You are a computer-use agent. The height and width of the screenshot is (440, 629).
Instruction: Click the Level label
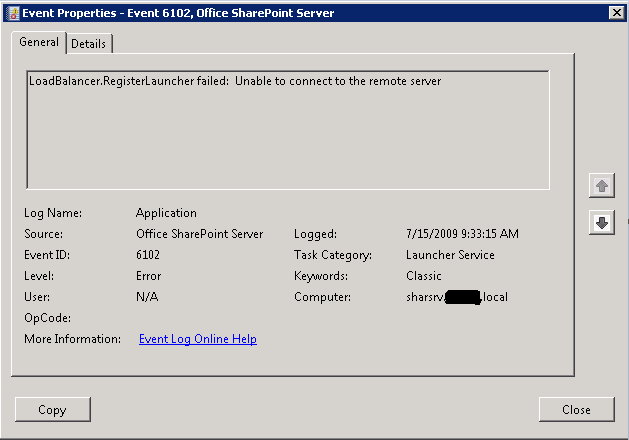click(x=39, y=276)
